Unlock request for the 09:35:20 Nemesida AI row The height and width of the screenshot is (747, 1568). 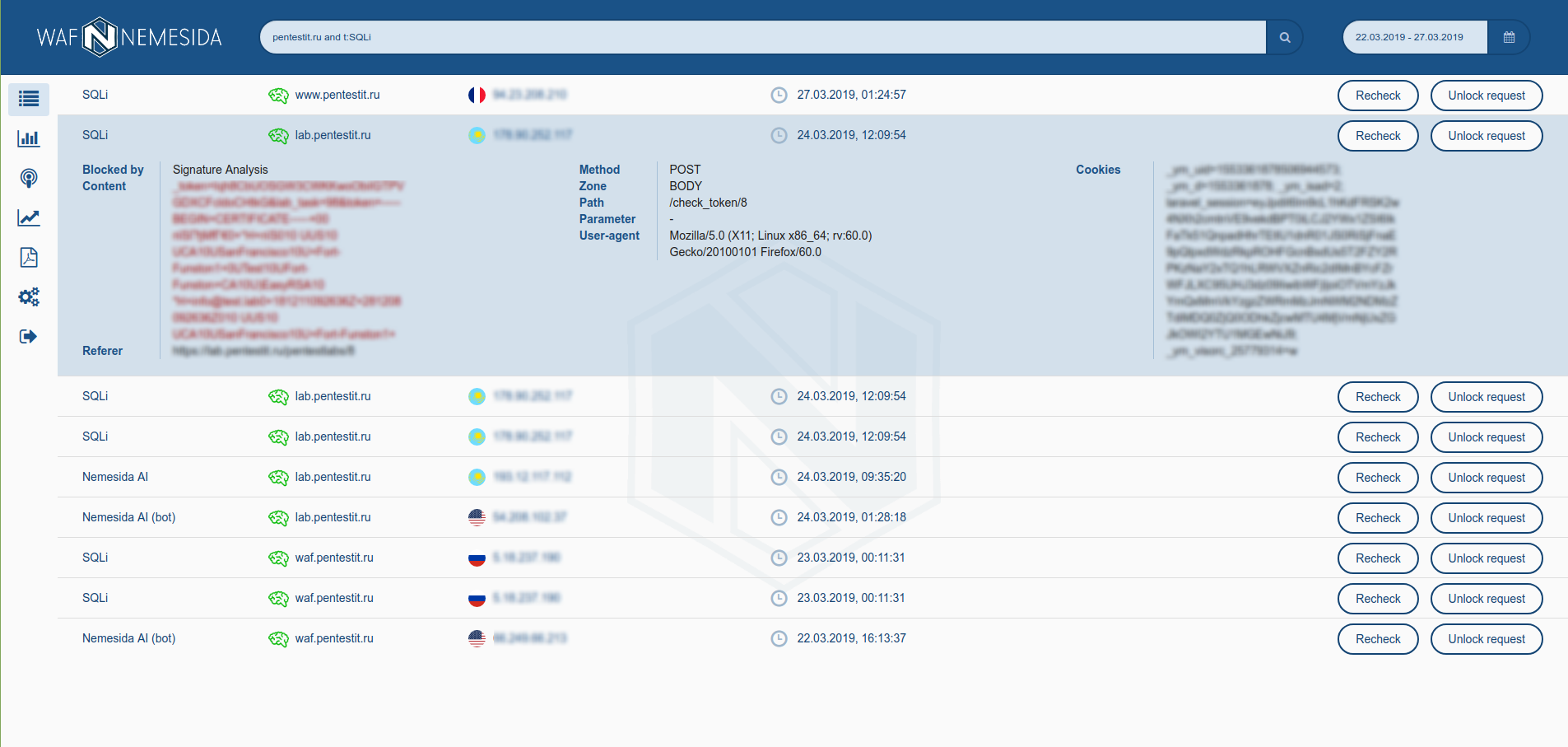click(x=1487, y=478)
